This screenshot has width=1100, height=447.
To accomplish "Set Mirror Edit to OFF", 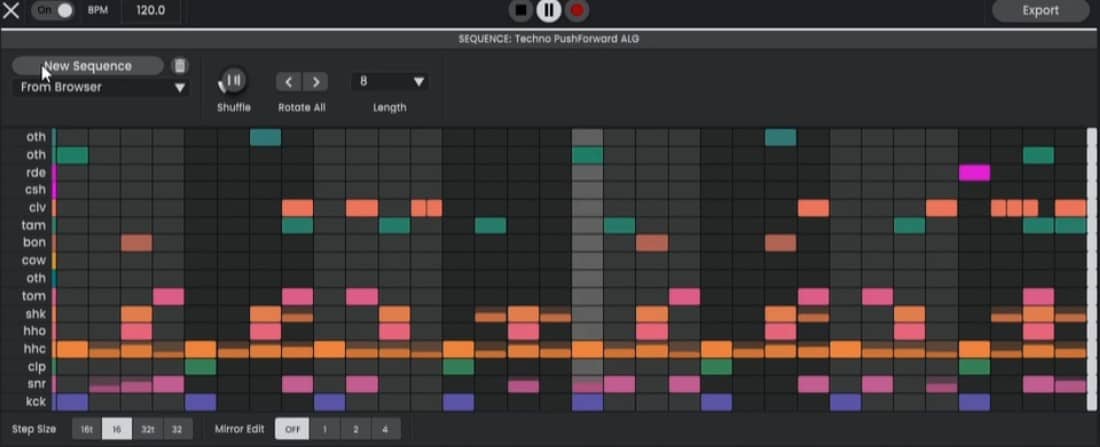I will click(289, 430).
